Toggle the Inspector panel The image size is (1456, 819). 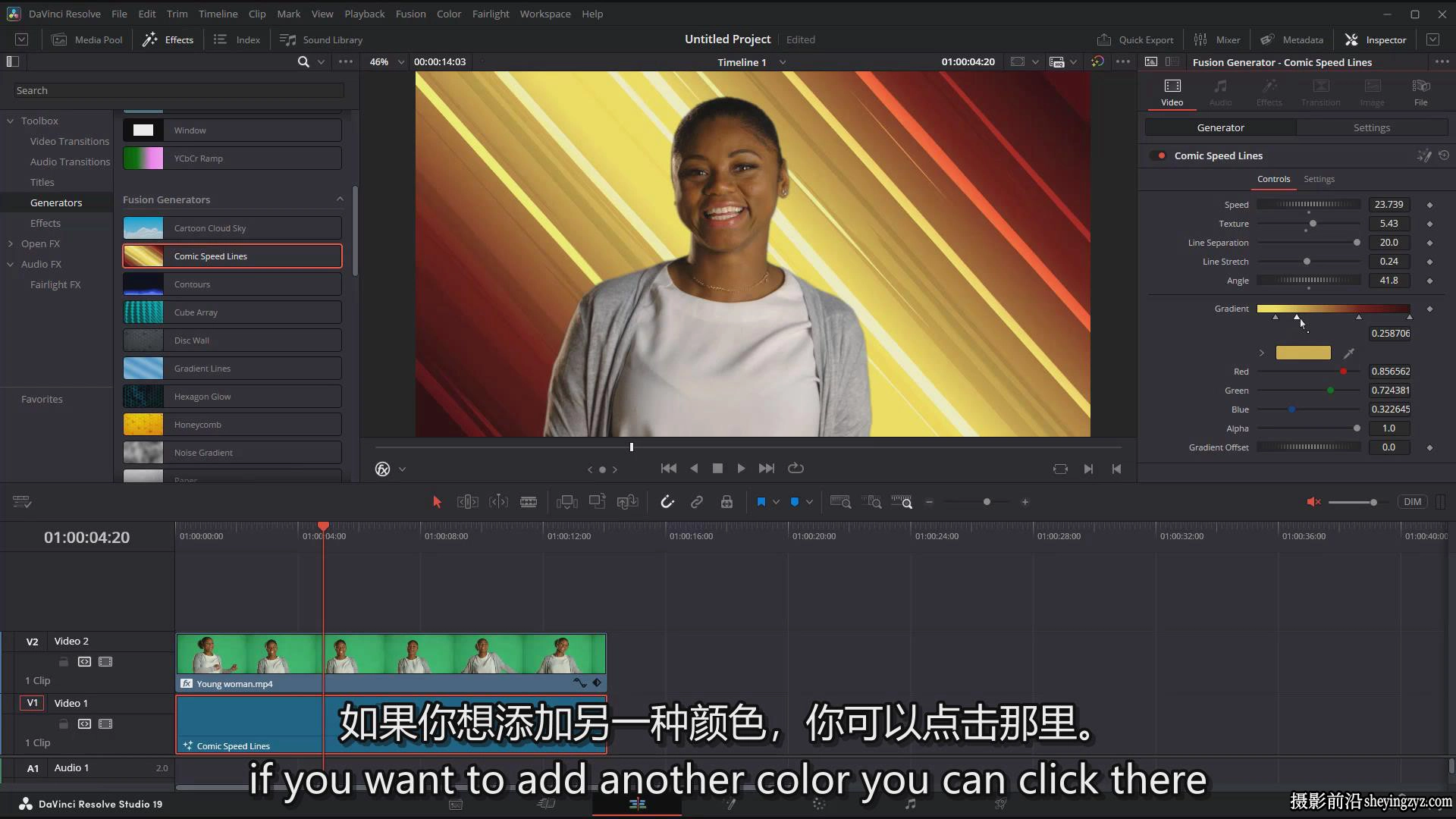tap(1376, 39)
